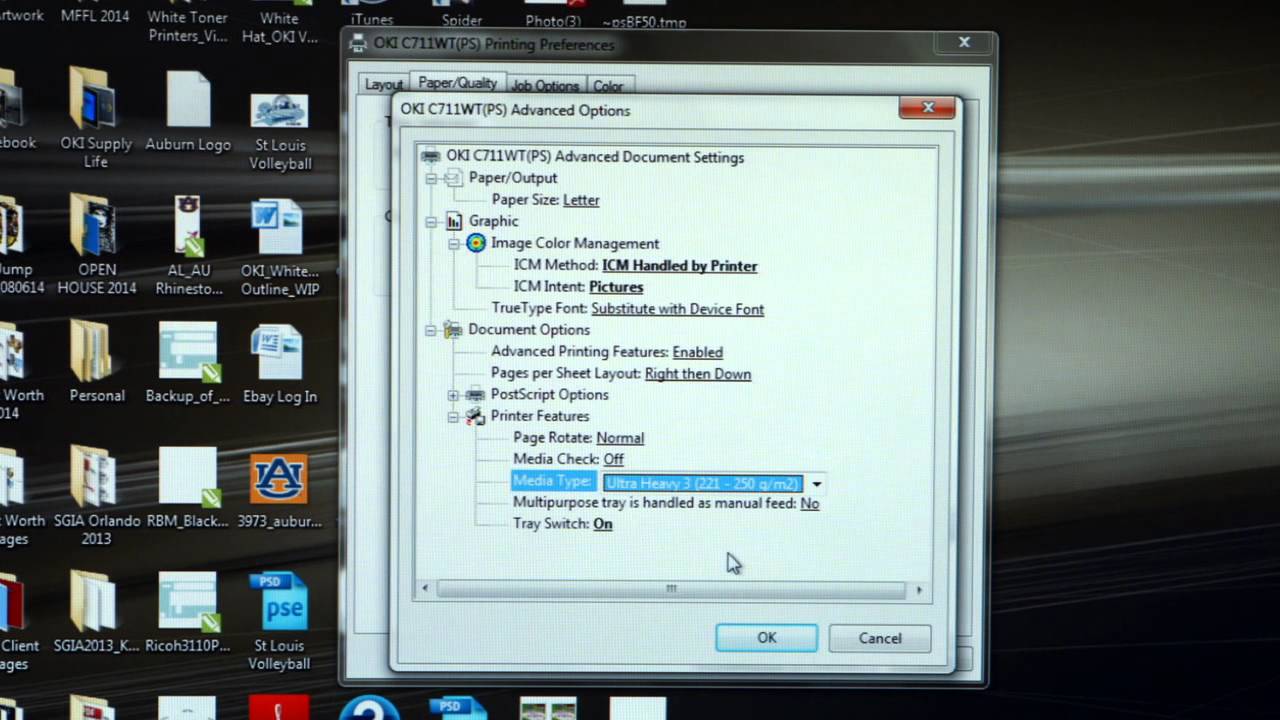This screenshot has height=720, width=1280.
Task: Click the Media Check value Off
Action: 613,459
